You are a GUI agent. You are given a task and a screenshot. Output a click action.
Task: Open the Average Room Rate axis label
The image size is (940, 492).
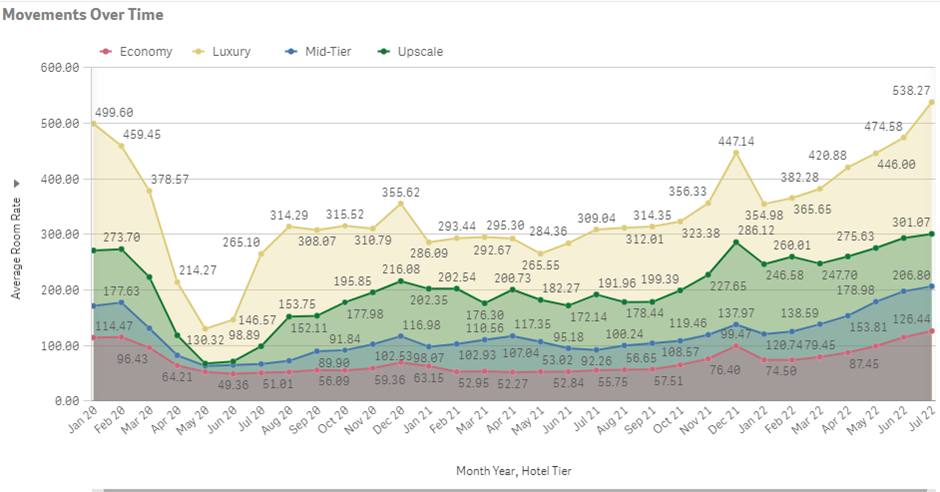pos(16,248)
